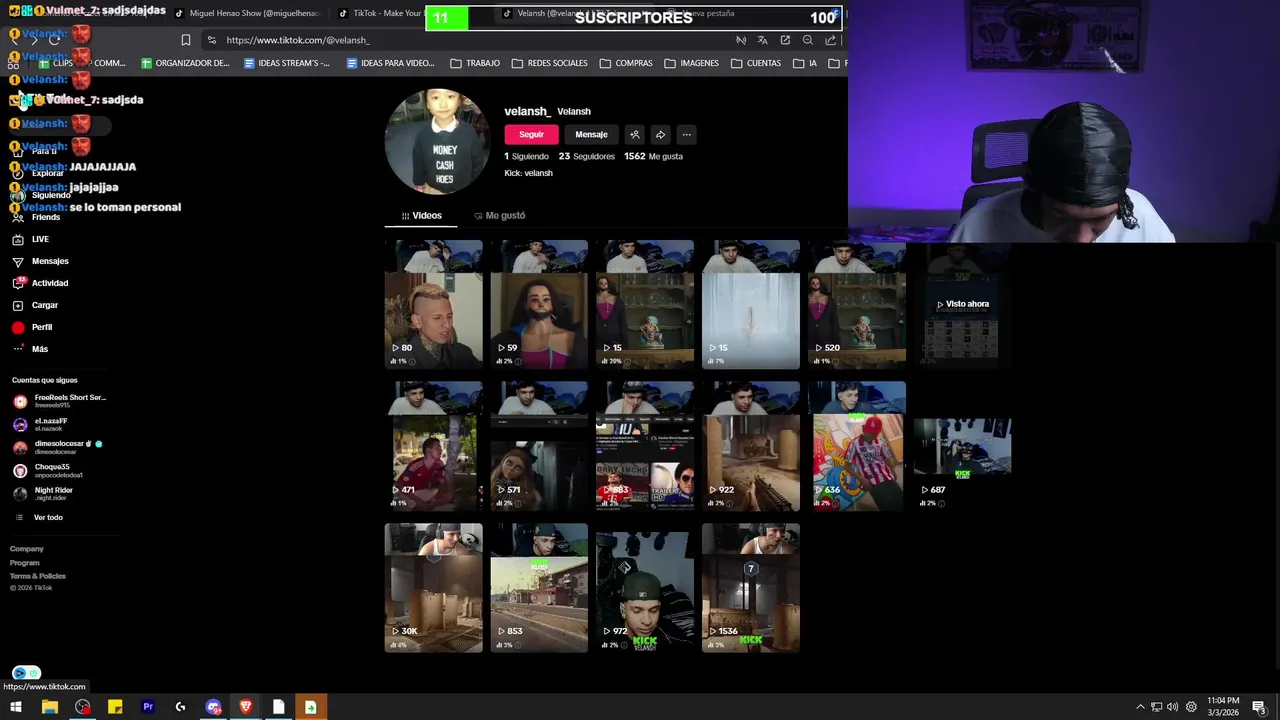Click the site settings icon before the URL
The width and height of the screenshot is (1280, 720).
click(x=211, y=40)
